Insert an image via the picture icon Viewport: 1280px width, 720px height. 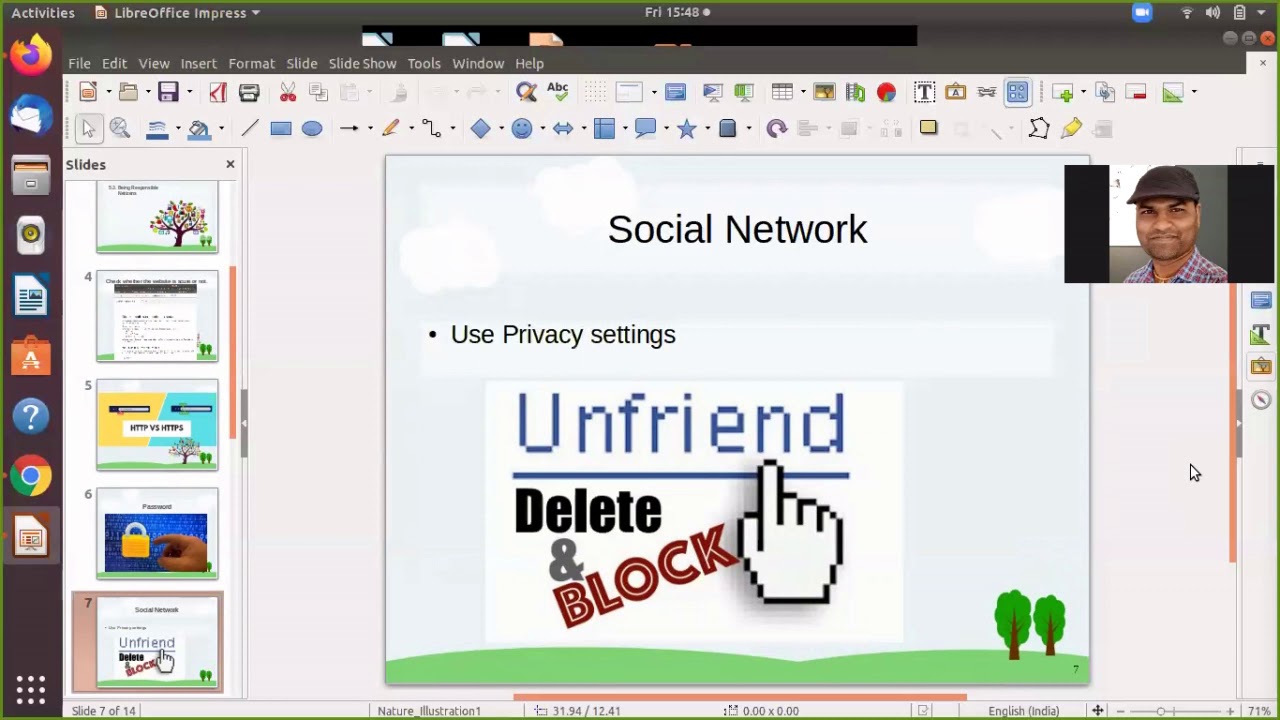824,92
